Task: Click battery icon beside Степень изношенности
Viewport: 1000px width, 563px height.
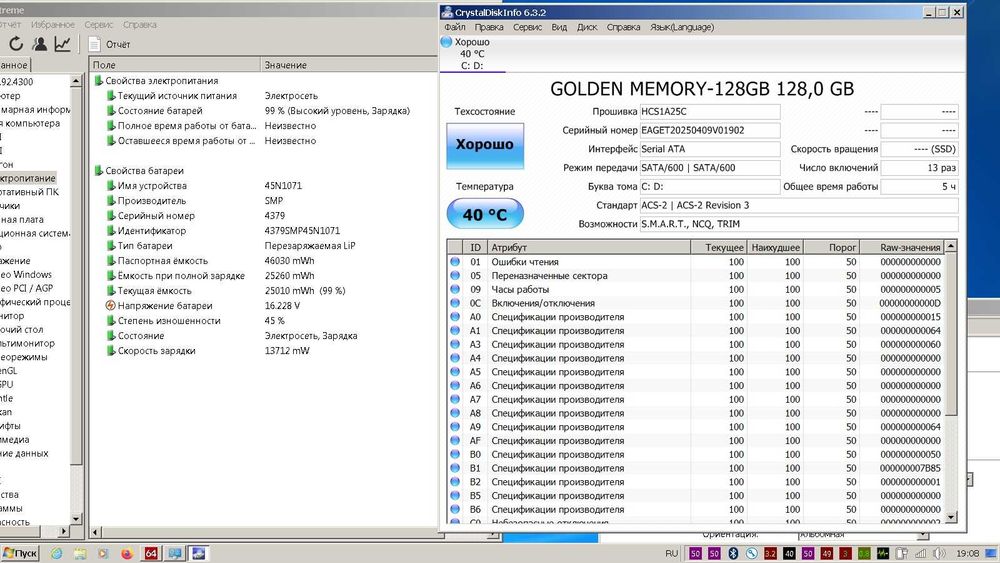Action: click(111, 320)
